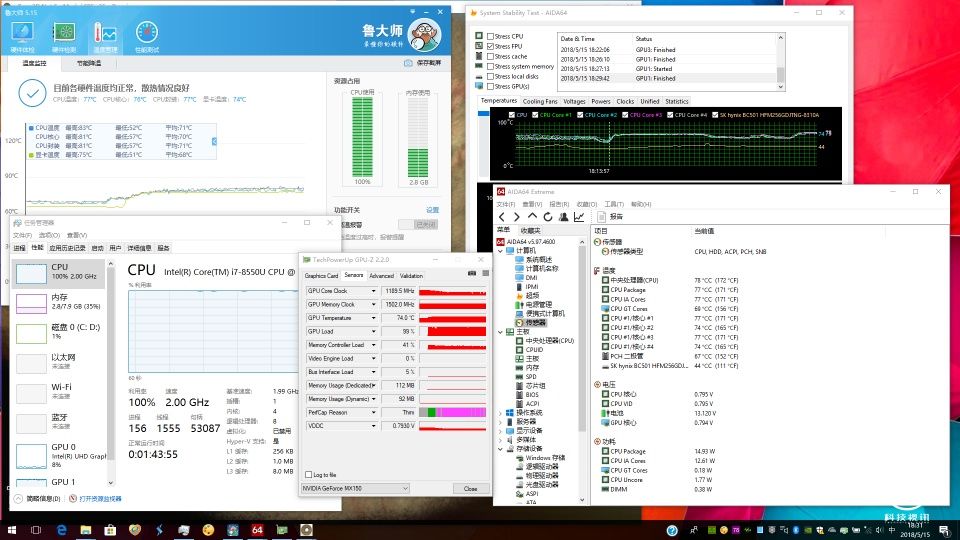The height and width of the screenshot is (540, 960).
Task: Click AIDA64 graph chart toolbar icon
Action: (x=579, y=217)
